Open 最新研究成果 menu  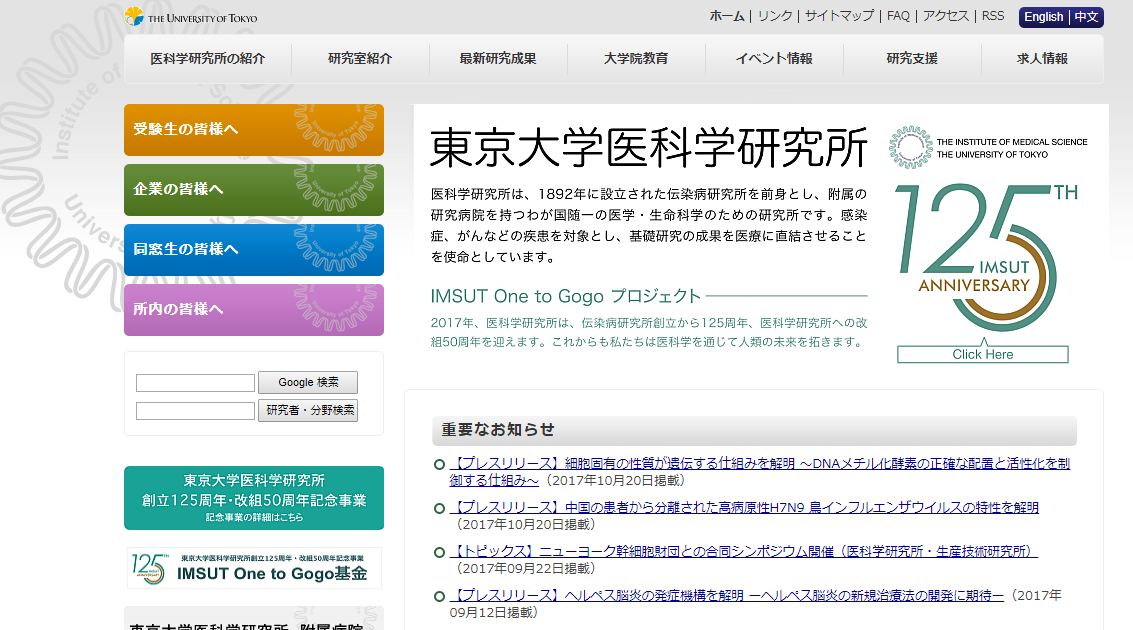(x=498, y=59)
